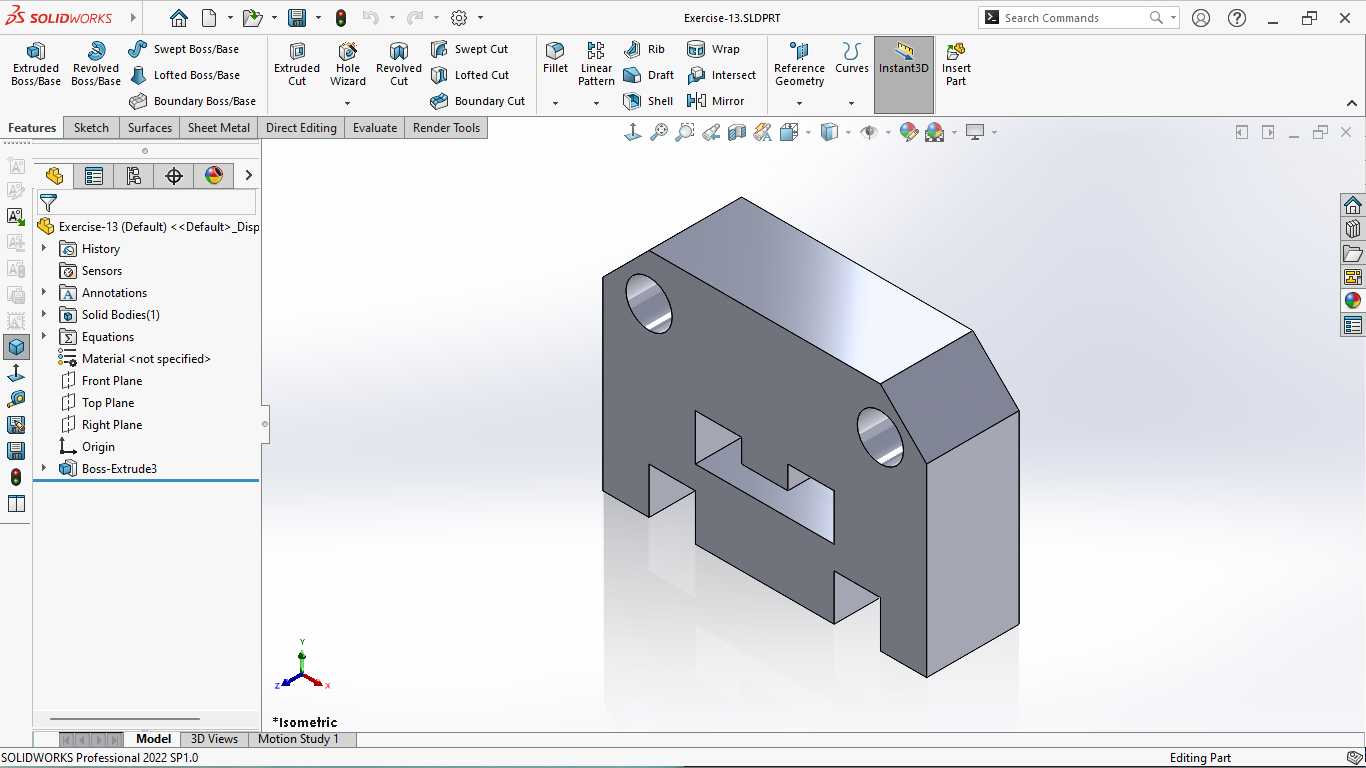Choose Lofted Boss/Base
Image resolution: width=1366 pixels, height=768 pixels.
[185, 75]
